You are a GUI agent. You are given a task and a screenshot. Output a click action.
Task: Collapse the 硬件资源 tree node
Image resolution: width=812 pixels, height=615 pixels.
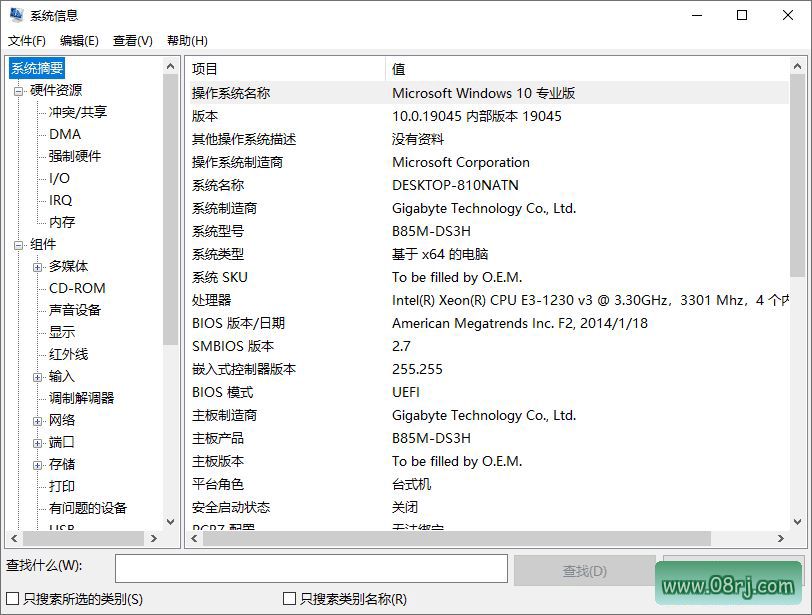pyautogui.click(x=19, y=91)
